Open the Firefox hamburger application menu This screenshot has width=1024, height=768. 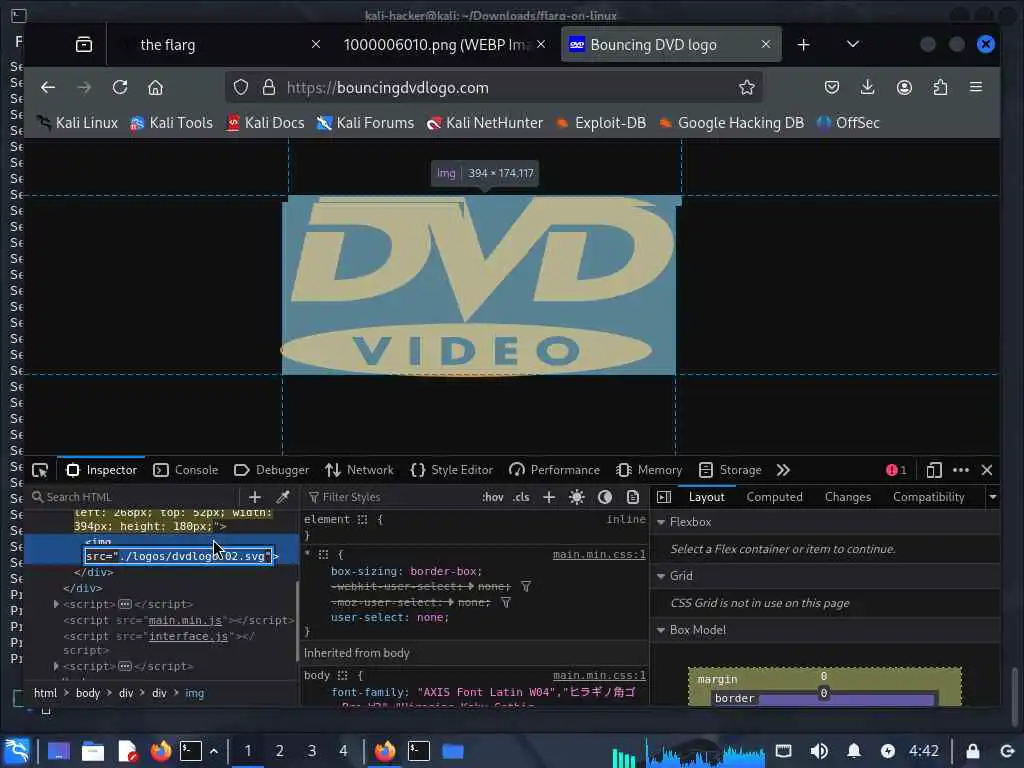[x=976, y=87]
